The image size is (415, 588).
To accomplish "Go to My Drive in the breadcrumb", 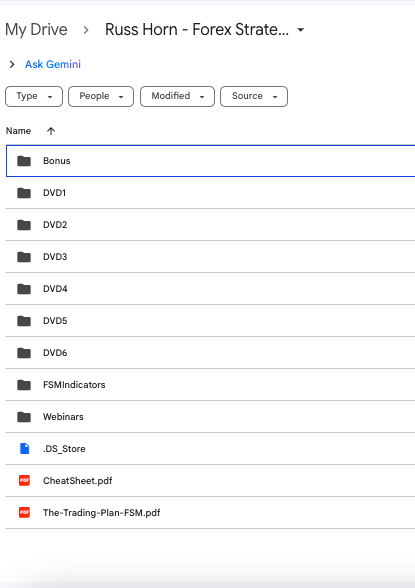I will coord(36,30).
